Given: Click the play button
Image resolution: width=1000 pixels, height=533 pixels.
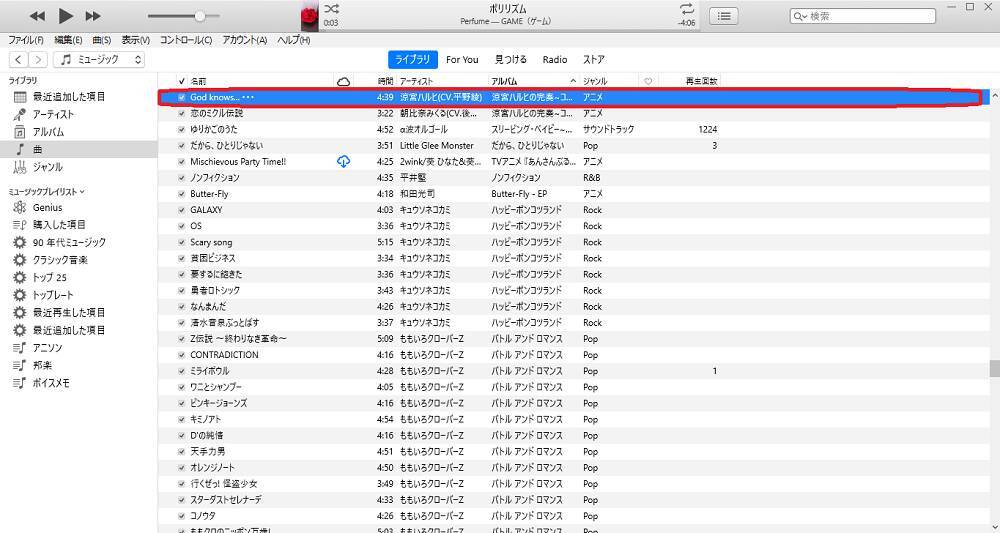Looking at the screenshot, I should pos(65,16).
